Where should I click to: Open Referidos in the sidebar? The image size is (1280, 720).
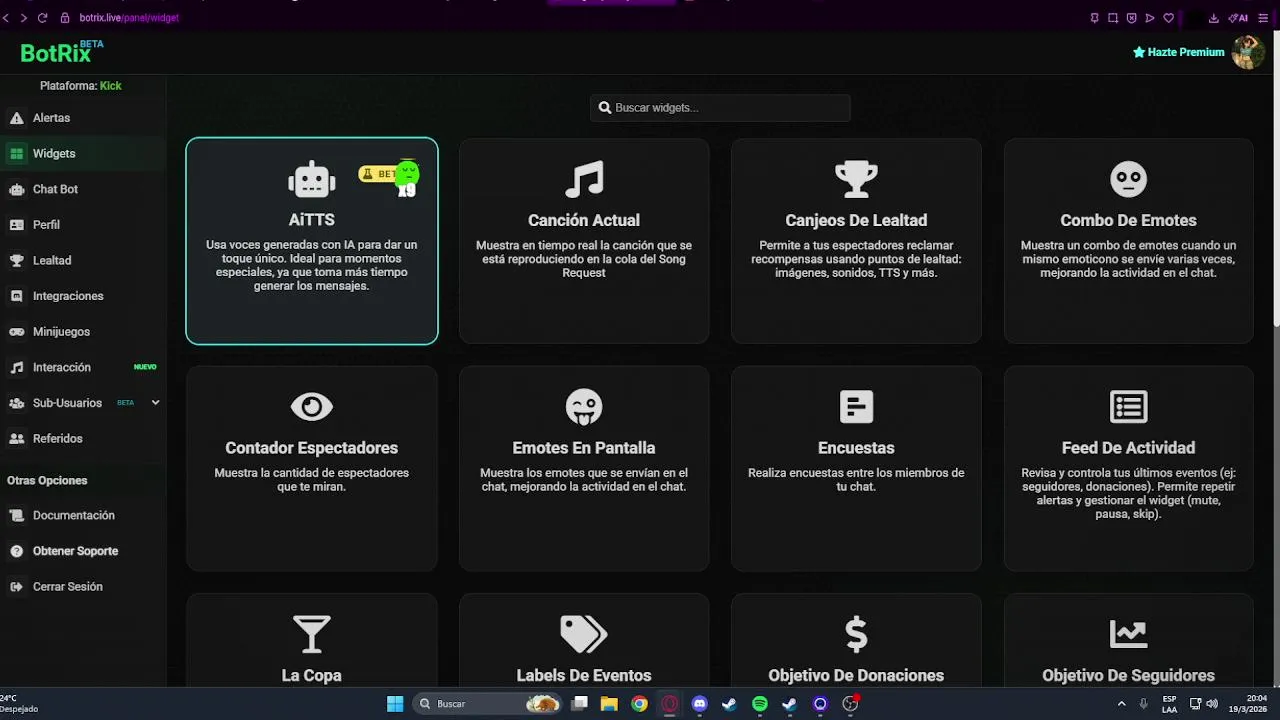[83, 439]
